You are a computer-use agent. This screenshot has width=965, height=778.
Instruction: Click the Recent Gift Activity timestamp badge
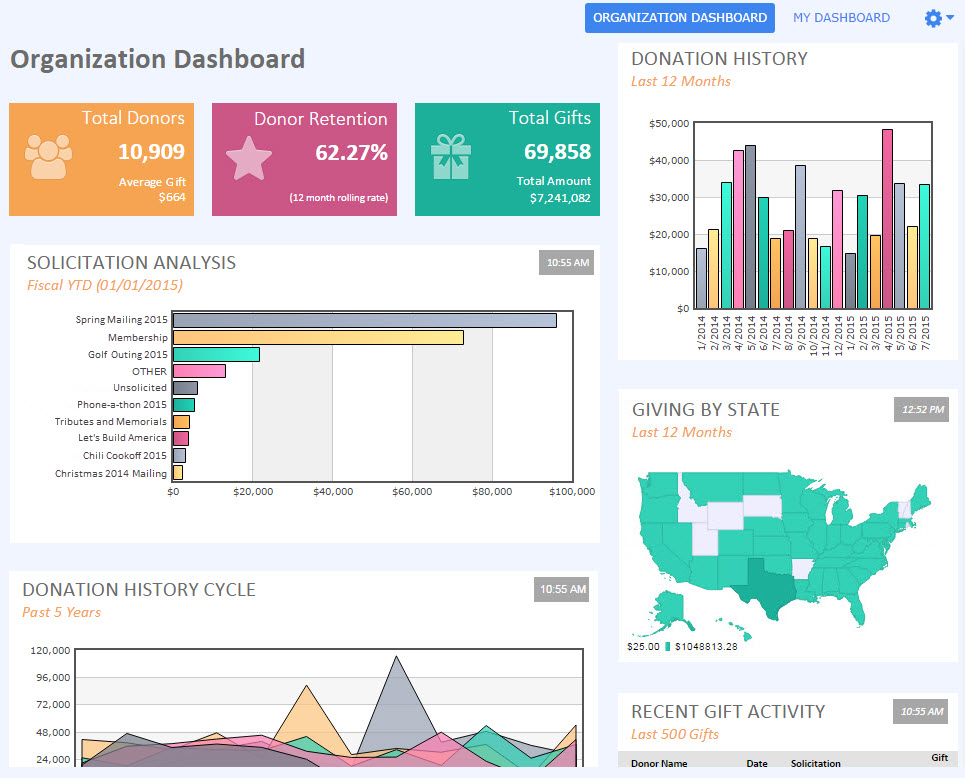pyautogui.click(x=919, y=712)
